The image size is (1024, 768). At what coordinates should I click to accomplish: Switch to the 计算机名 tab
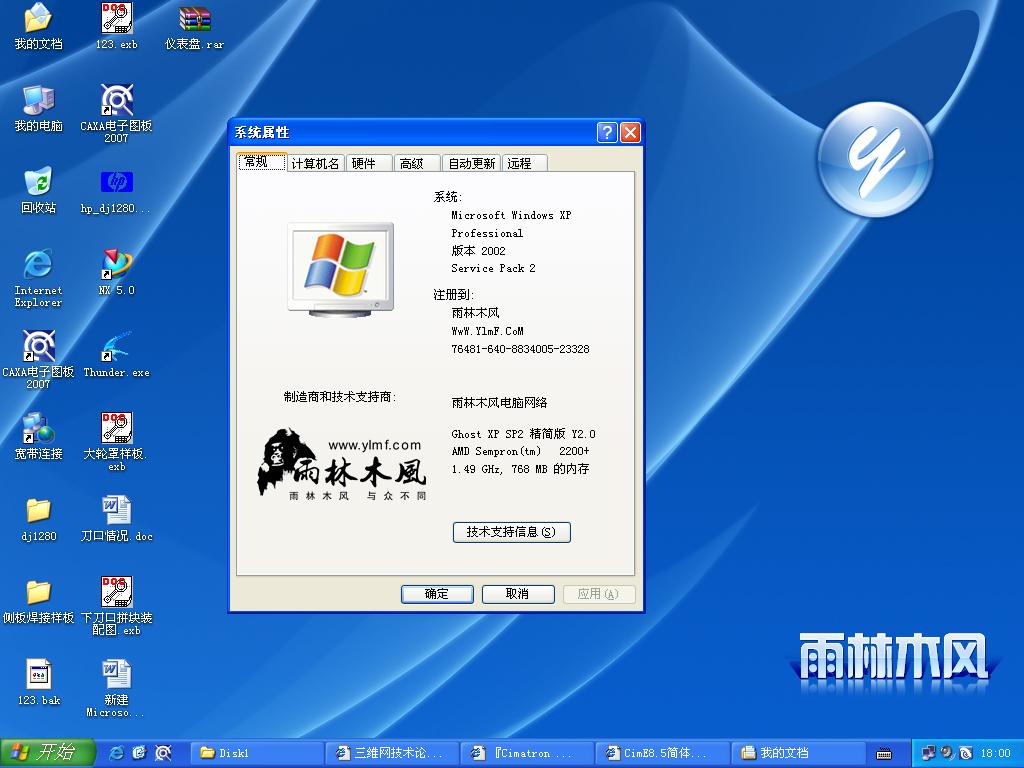[315, 163]
